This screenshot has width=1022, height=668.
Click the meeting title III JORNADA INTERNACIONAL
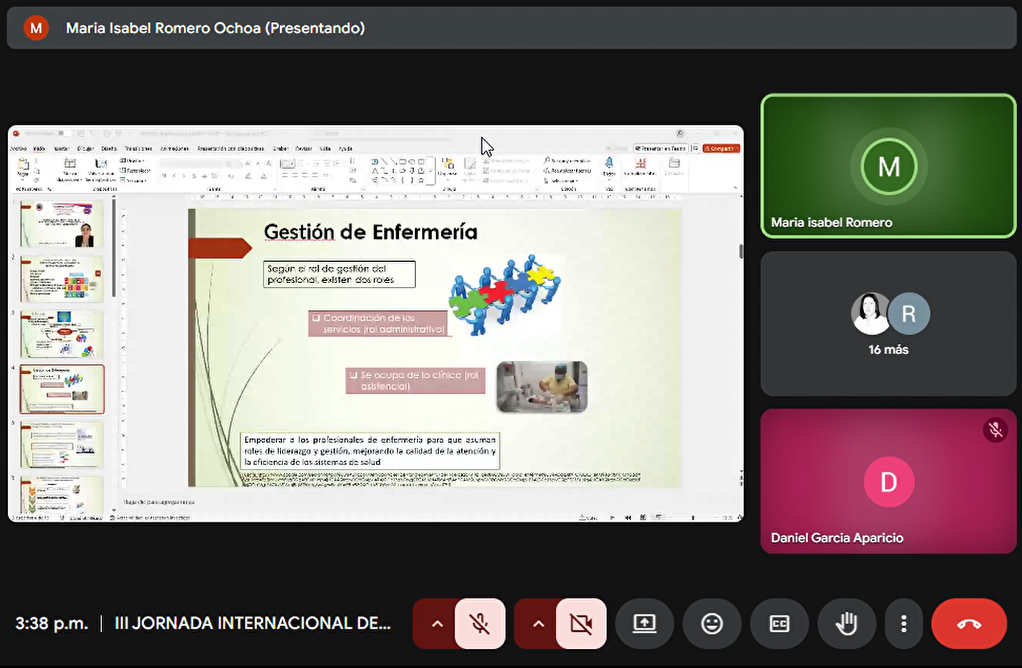point(253,623)
